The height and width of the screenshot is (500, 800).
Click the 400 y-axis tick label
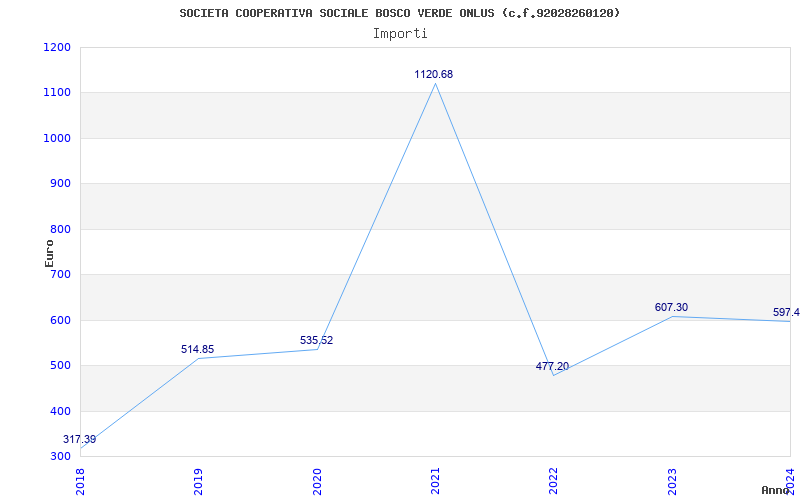click(x=61, y=411)
